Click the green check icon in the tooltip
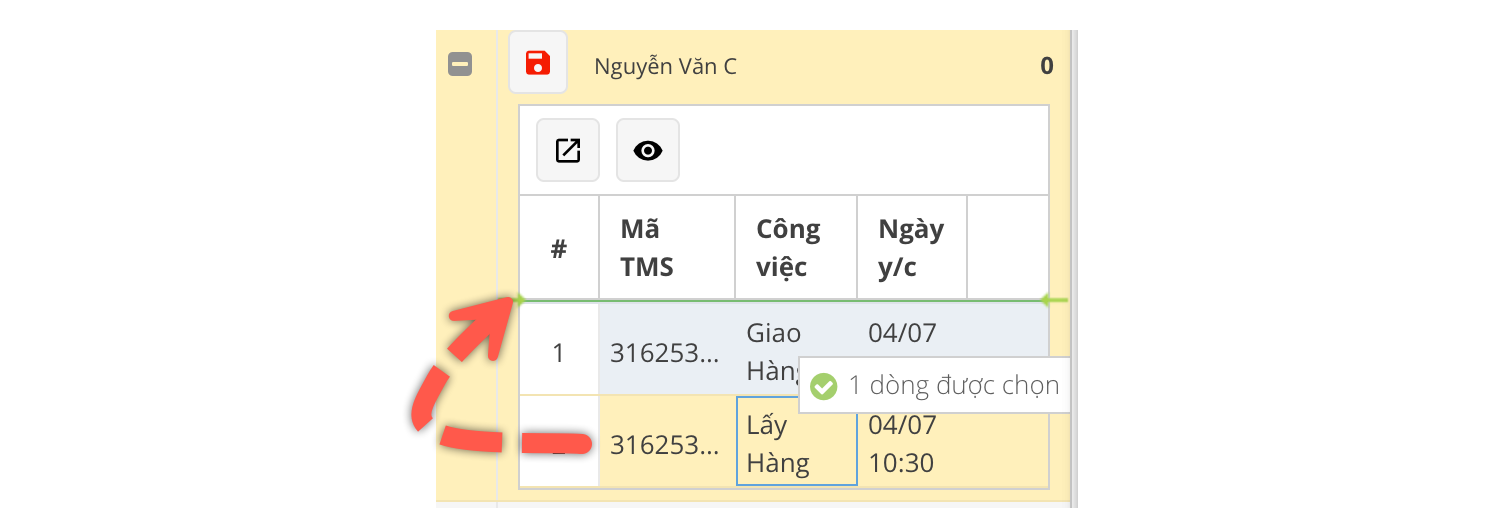The width and height of the screenshot is (1502, 526). pyautogui.click(x=823, y=385)
